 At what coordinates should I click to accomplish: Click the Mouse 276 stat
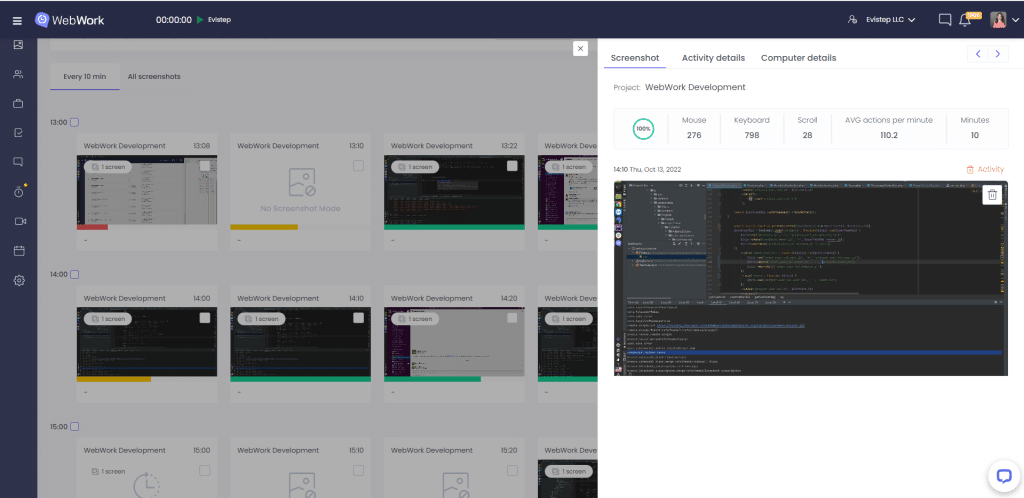click(x=694, y=128)
